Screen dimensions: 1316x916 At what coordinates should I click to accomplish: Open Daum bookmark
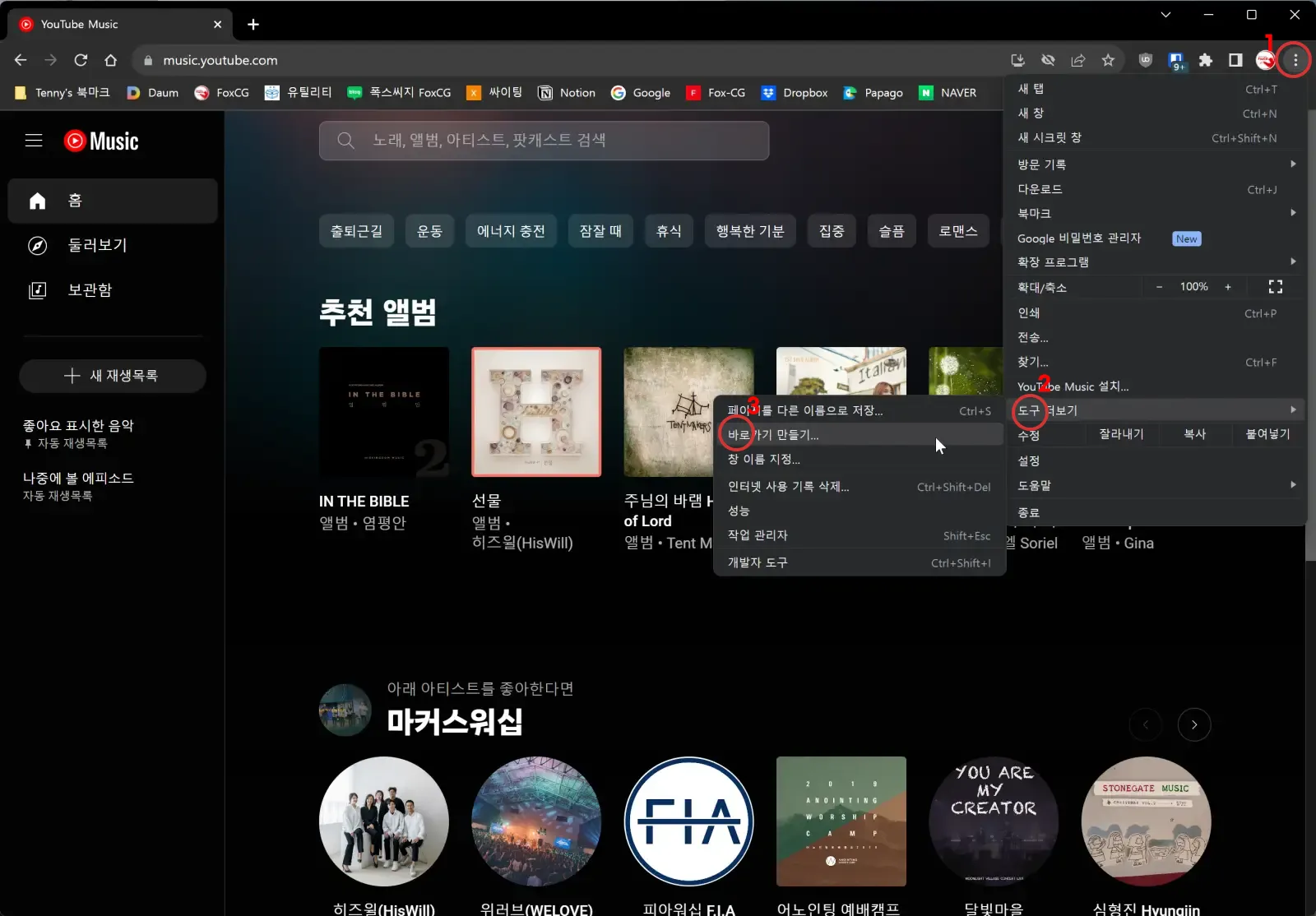point(153,93)
